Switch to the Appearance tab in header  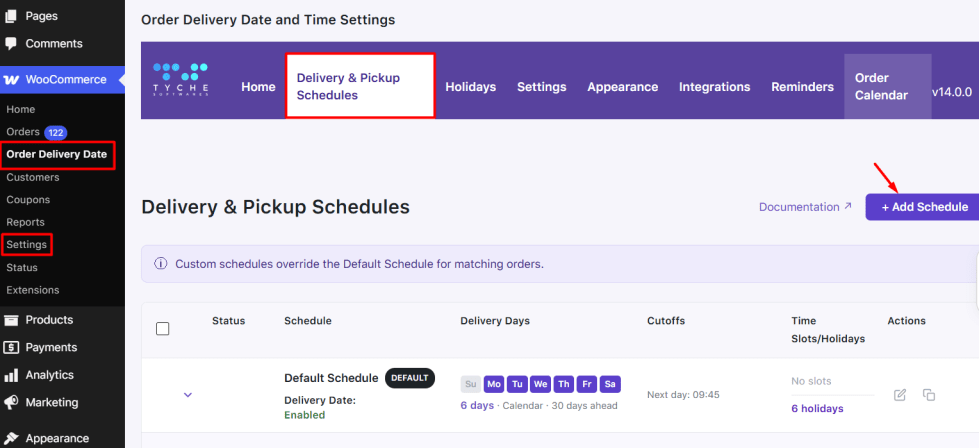[x=622, y=87]
